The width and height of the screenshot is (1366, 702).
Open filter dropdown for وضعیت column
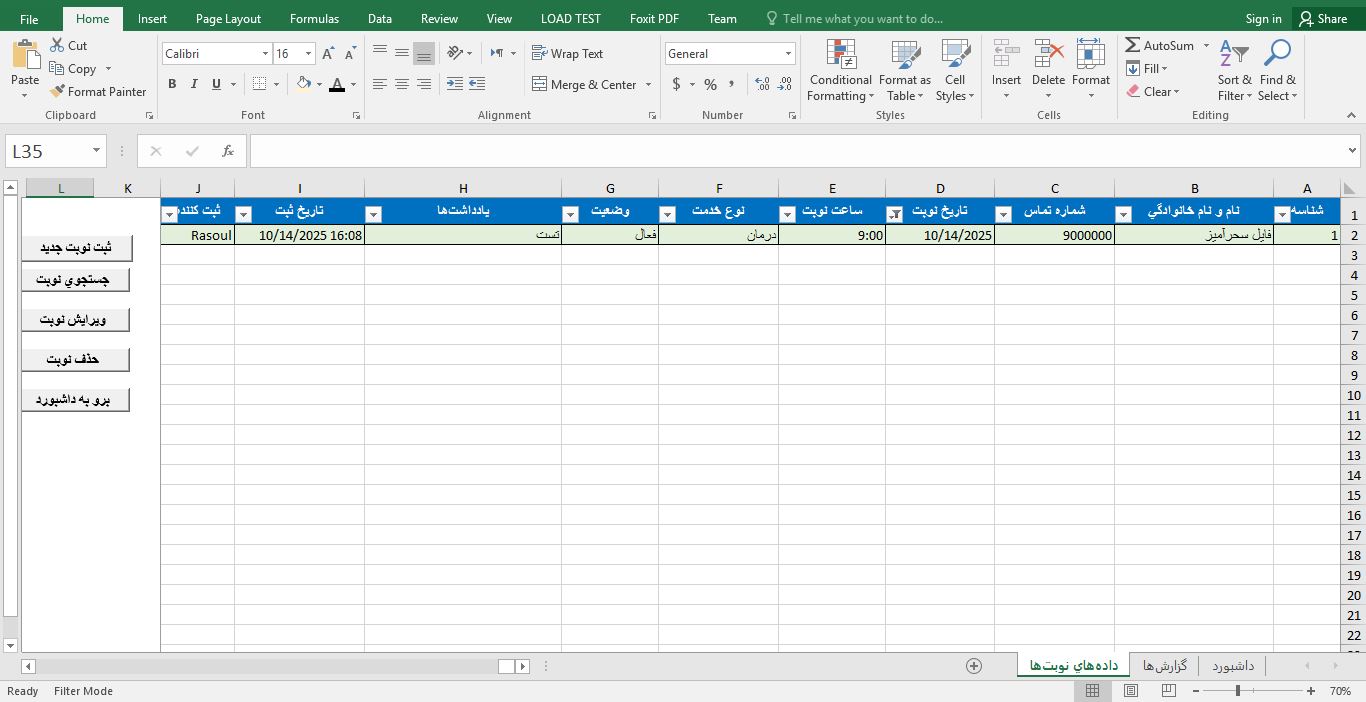[570, 215]
